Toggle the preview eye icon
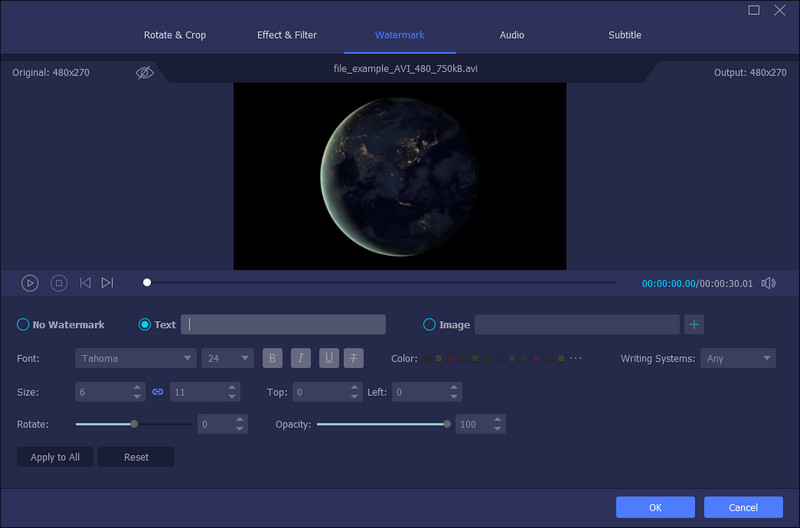Image resolution: width=800 pixels, height=528 pixels. [x=145, y=73]
